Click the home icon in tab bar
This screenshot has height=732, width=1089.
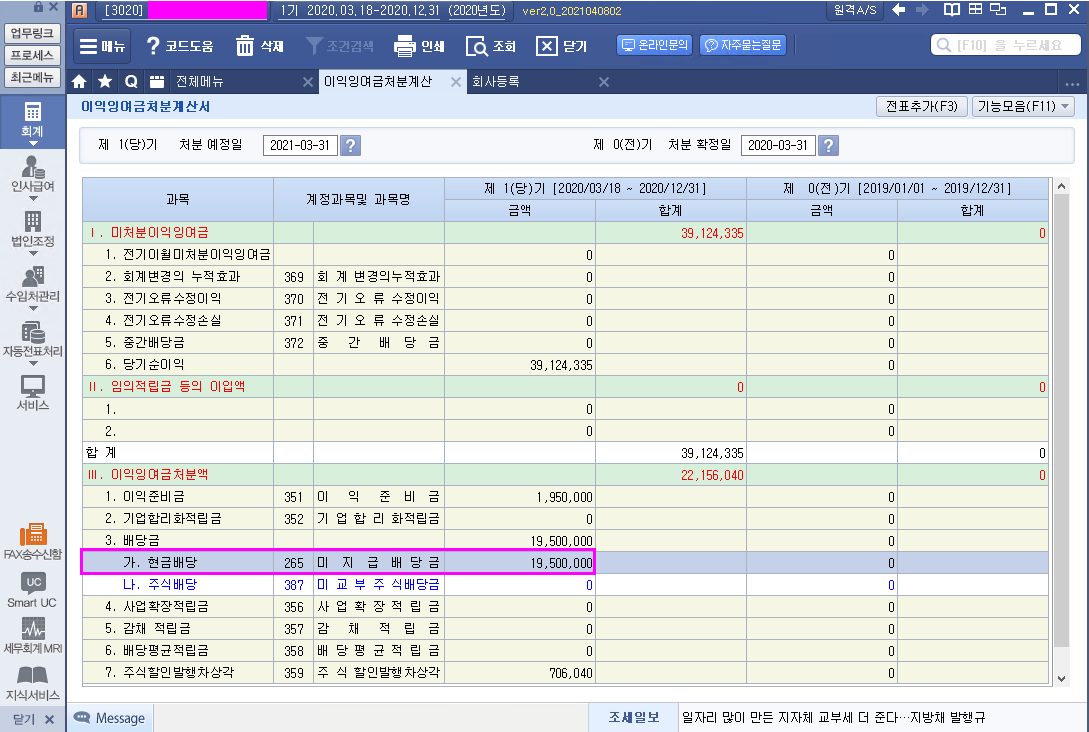pos(79,82)
